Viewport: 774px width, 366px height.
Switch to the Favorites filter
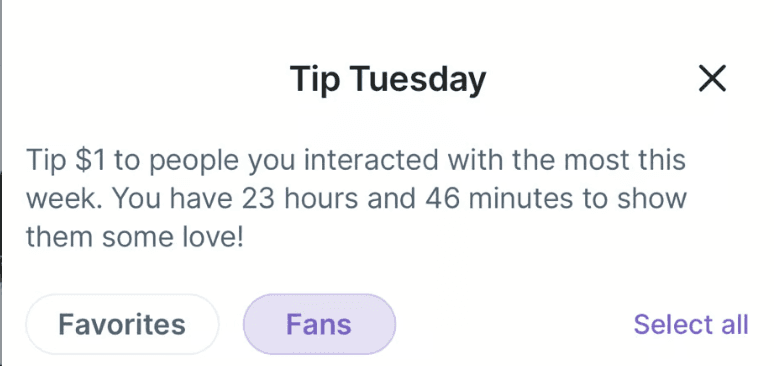[x=122, y=325]
